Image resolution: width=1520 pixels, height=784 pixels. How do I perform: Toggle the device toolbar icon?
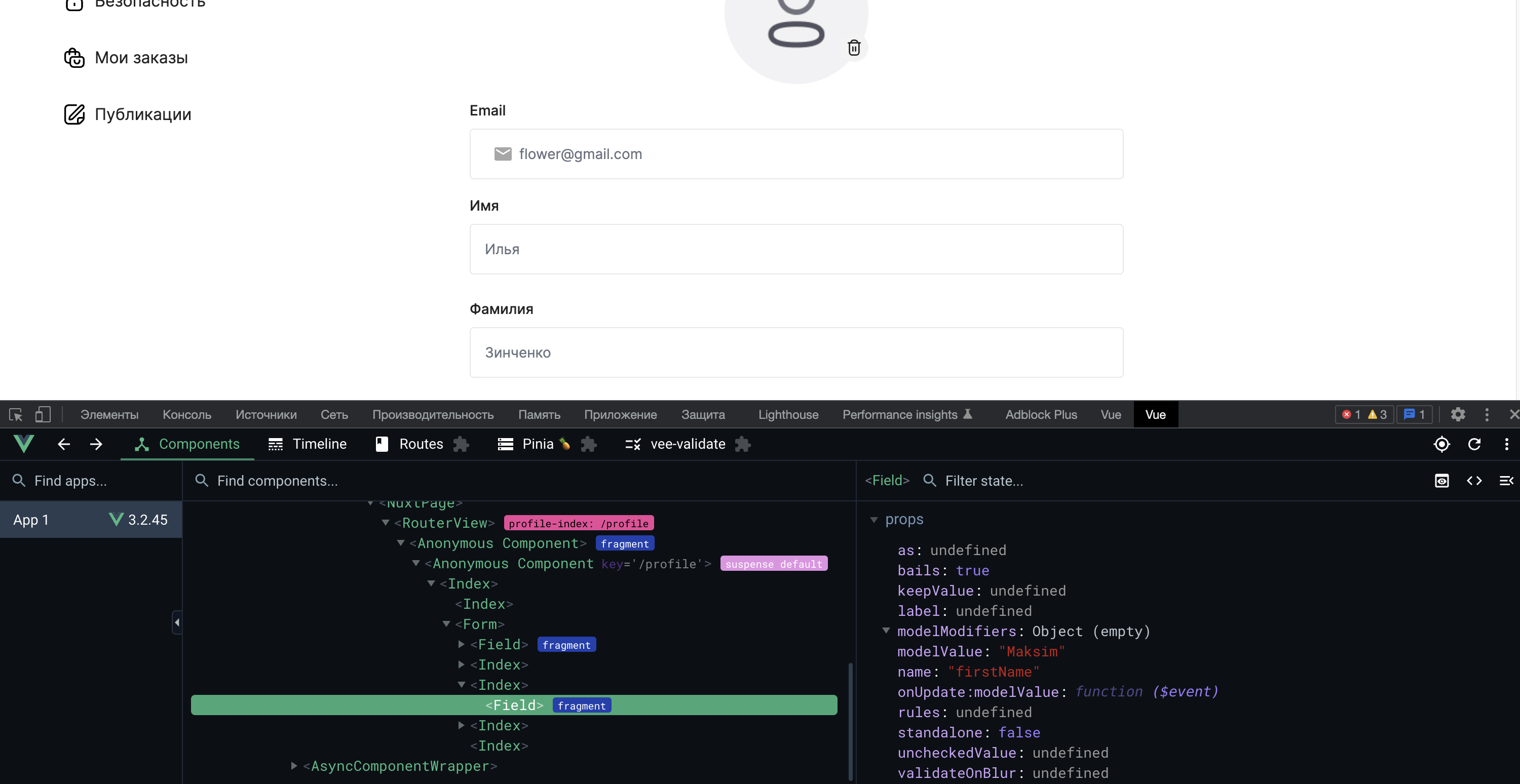click(43, 415)
